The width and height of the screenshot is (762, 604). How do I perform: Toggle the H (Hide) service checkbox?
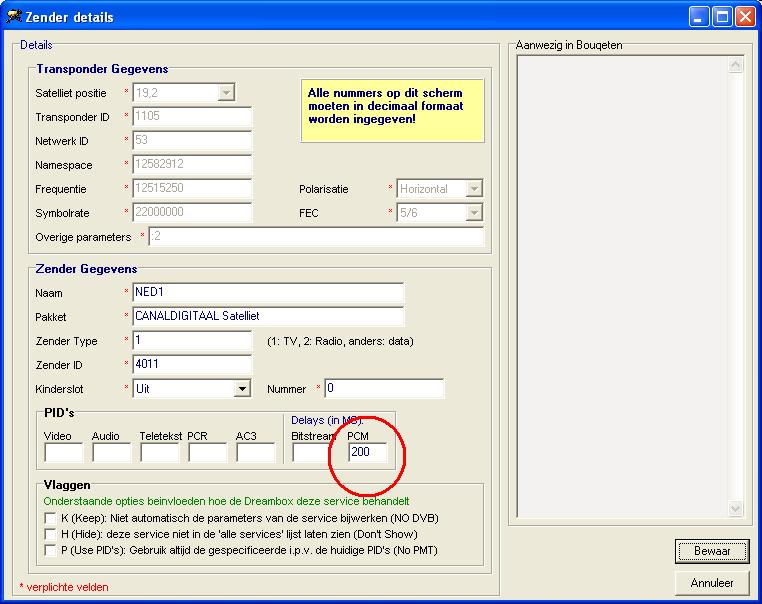coord(51,534)
